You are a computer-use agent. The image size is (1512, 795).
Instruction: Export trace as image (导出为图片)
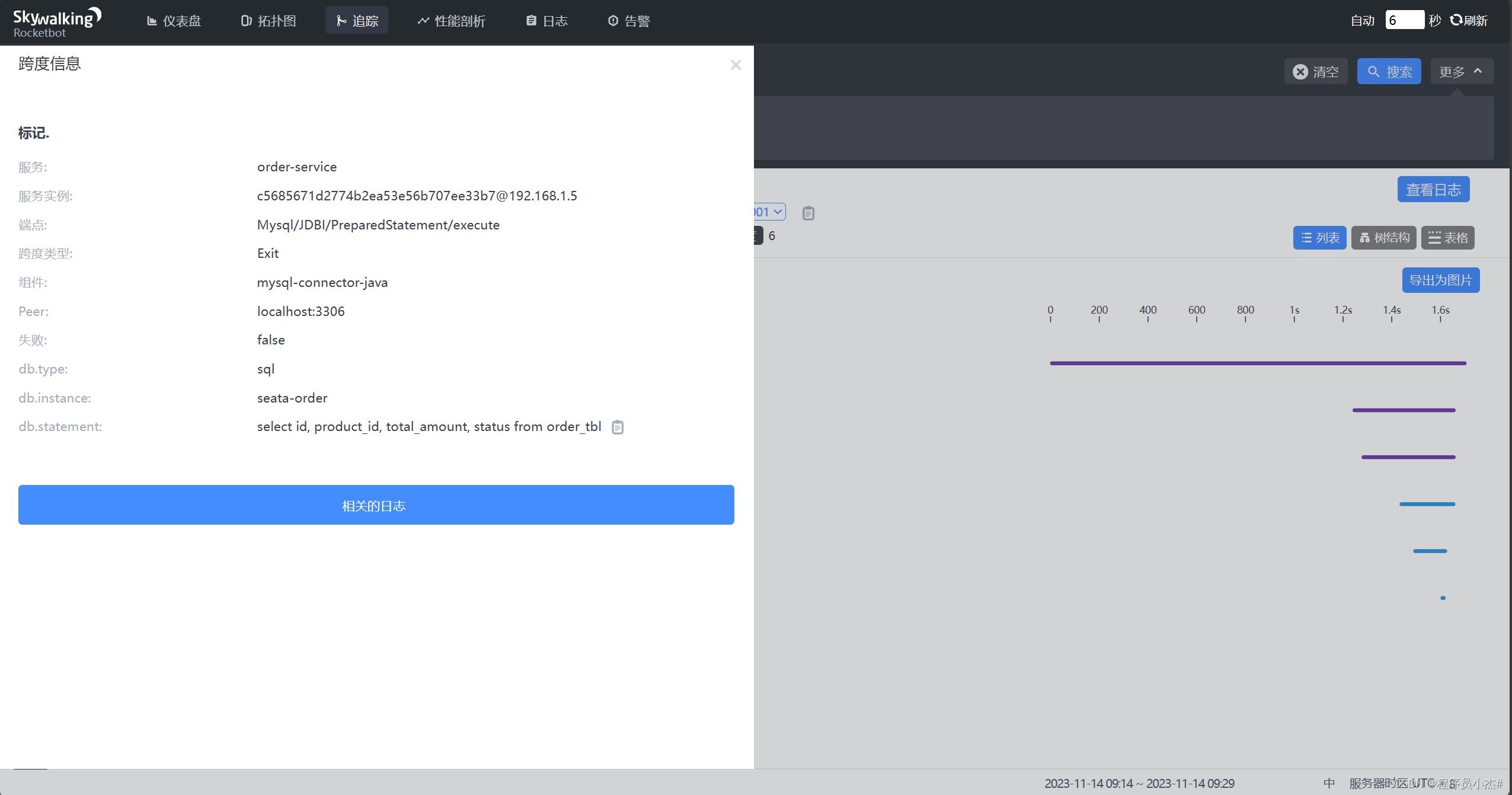[x=1440, y=280]
